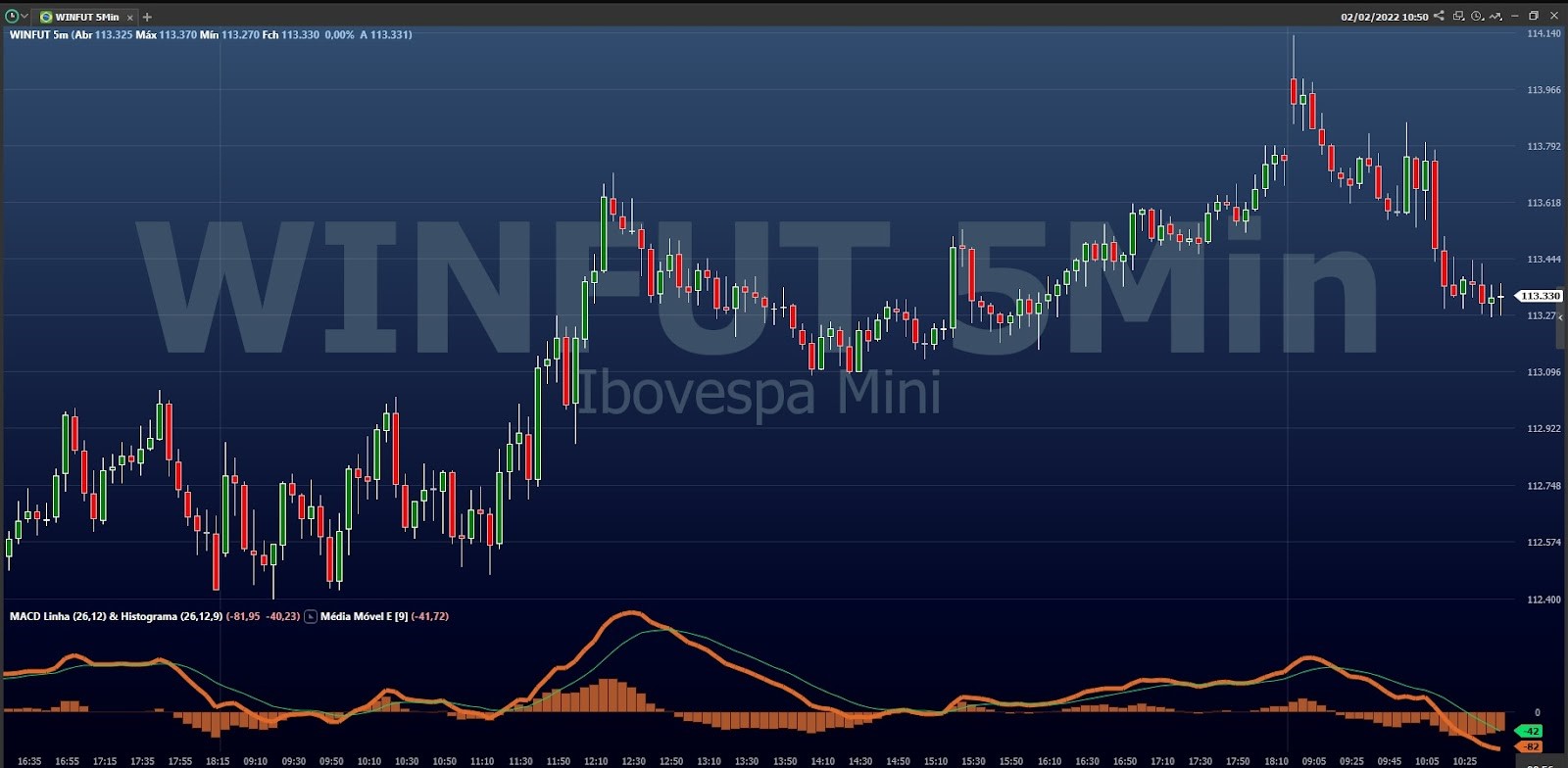Click the current price tag 113.330
The image size is (1568, 768).
click(1540, 296)
